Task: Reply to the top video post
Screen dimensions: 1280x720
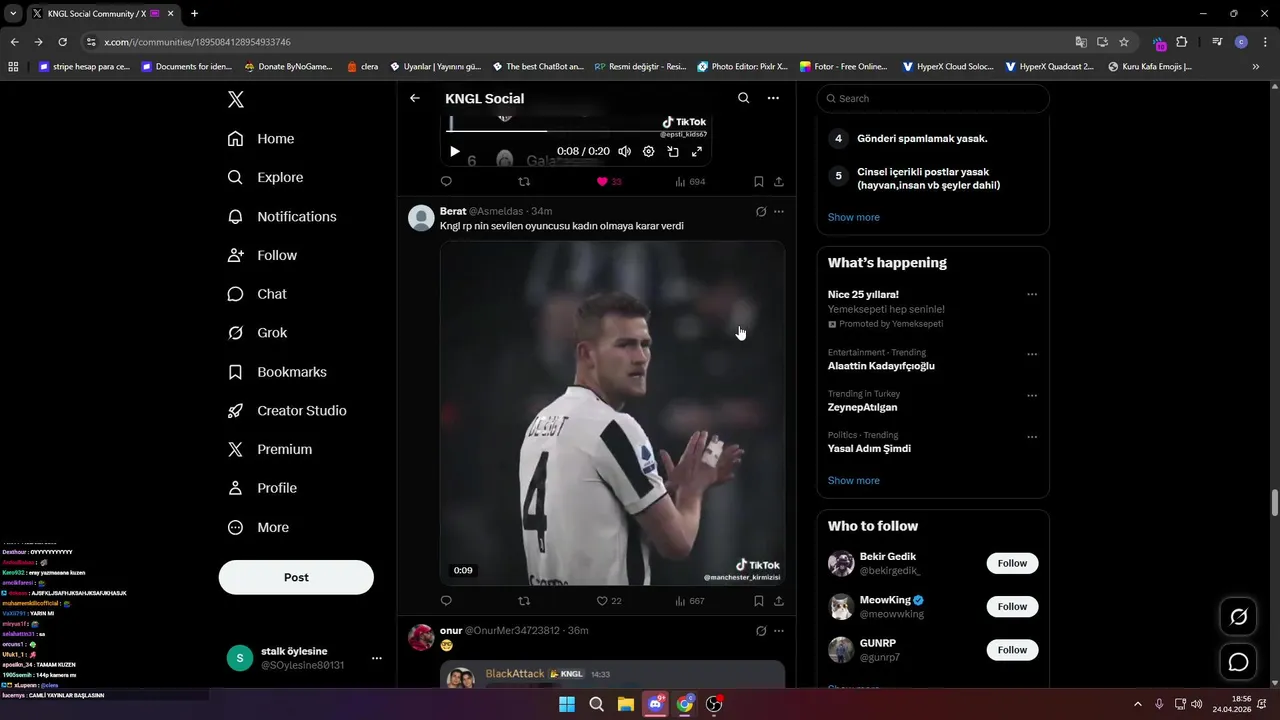Action: click(446, 182)
